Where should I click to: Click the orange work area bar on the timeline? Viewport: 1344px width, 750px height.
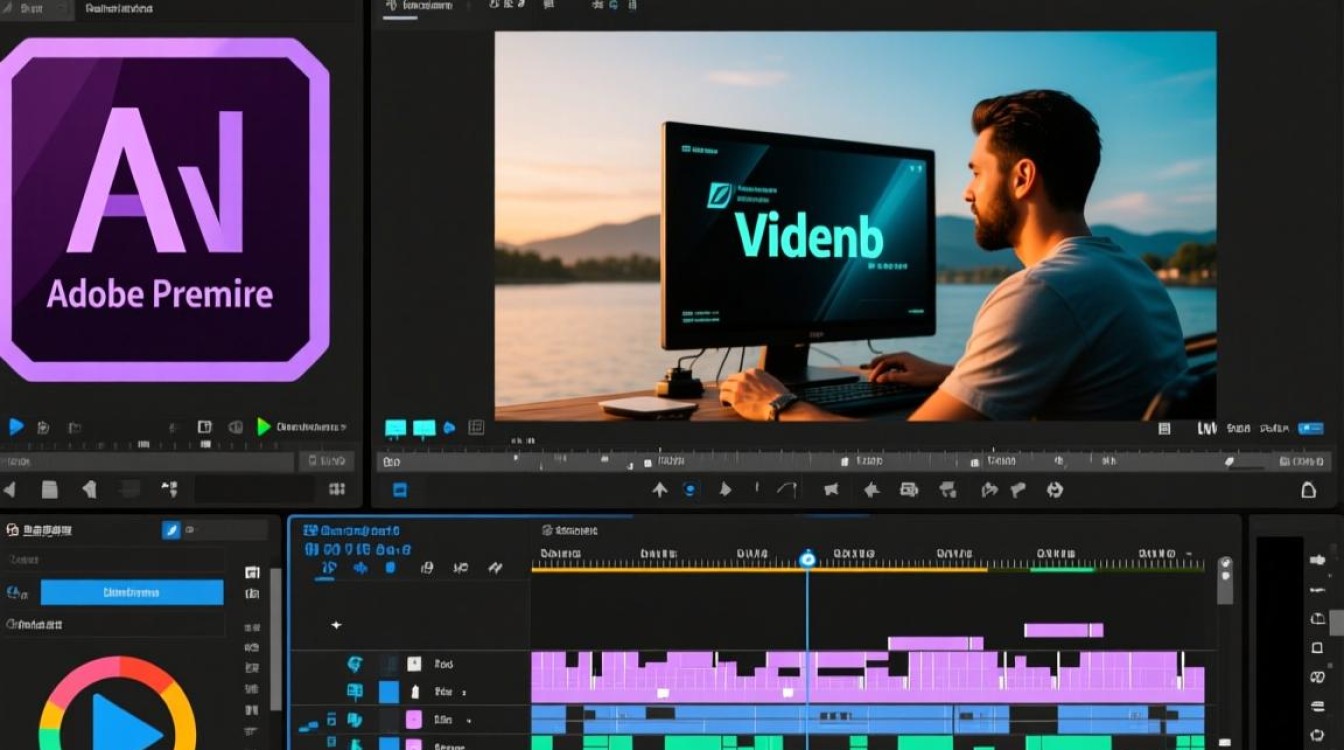point(760,569)
